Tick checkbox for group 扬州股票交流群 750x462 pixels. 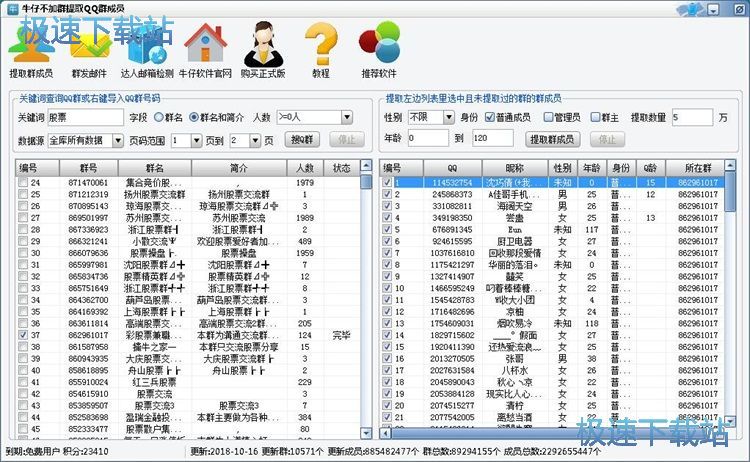point(23,195)
